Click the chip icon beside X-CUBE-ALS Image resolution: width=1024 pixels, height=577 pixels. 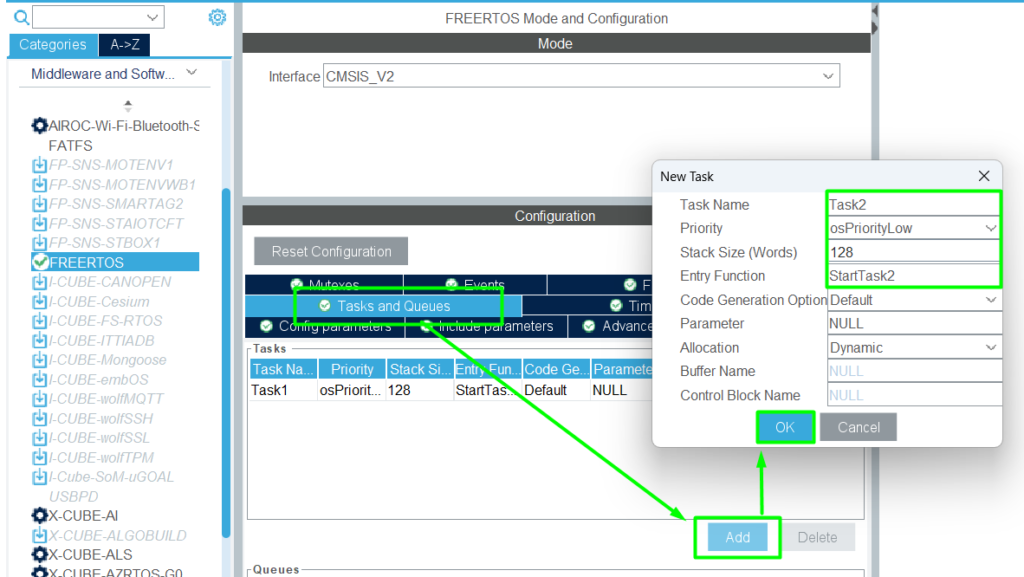pos(40,554)
